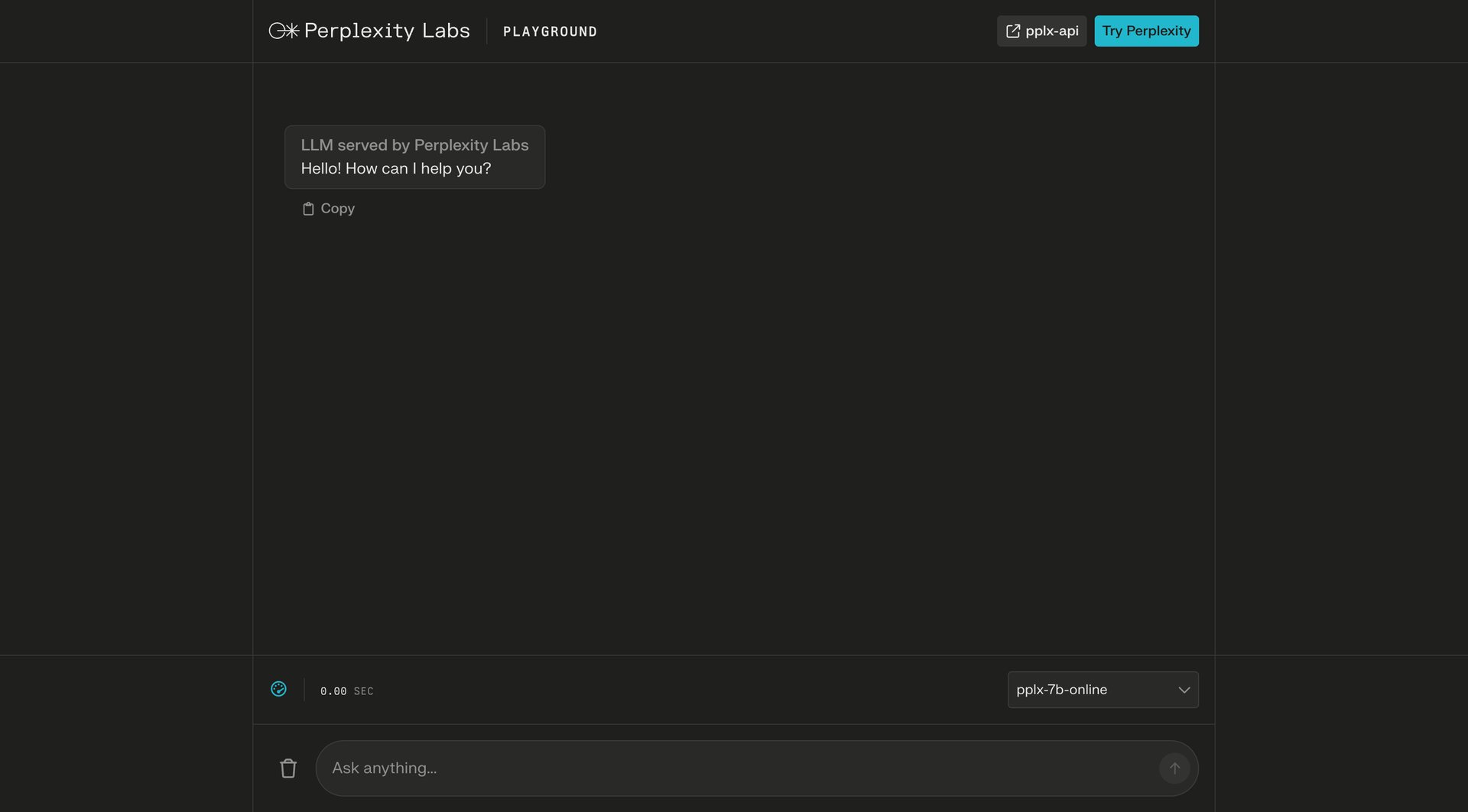
Task: Click the LLM served by Perplexity Labs label
Action: pos(414,145)
